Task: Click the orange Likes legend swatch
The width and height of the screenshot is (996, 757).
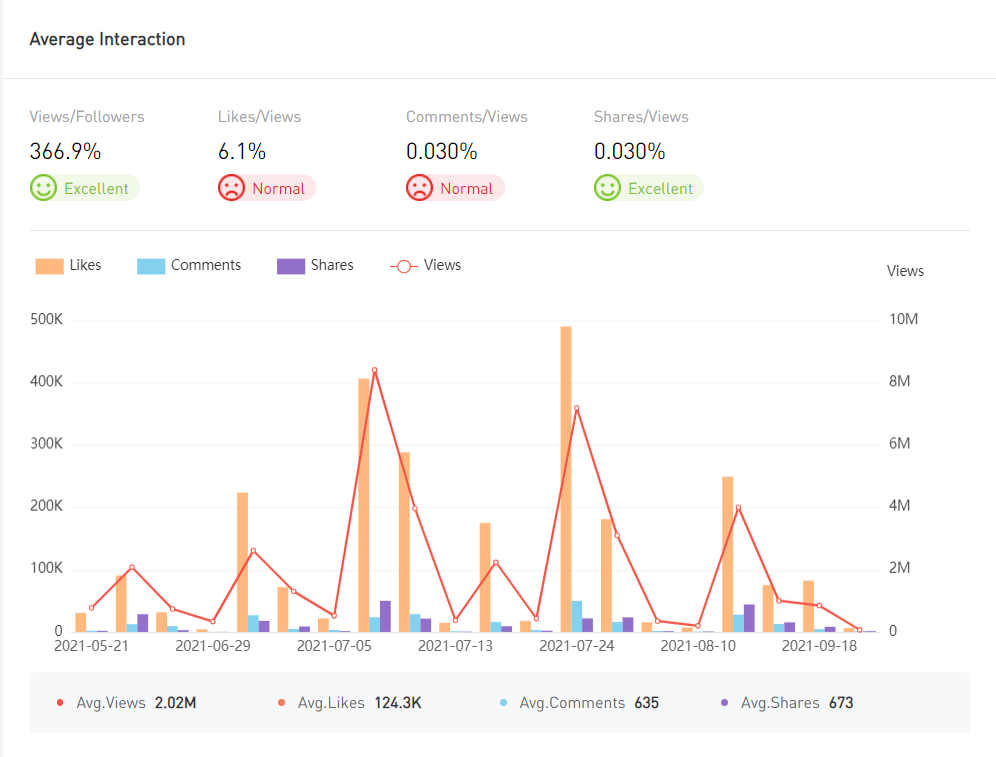Action: pos(50,266)
